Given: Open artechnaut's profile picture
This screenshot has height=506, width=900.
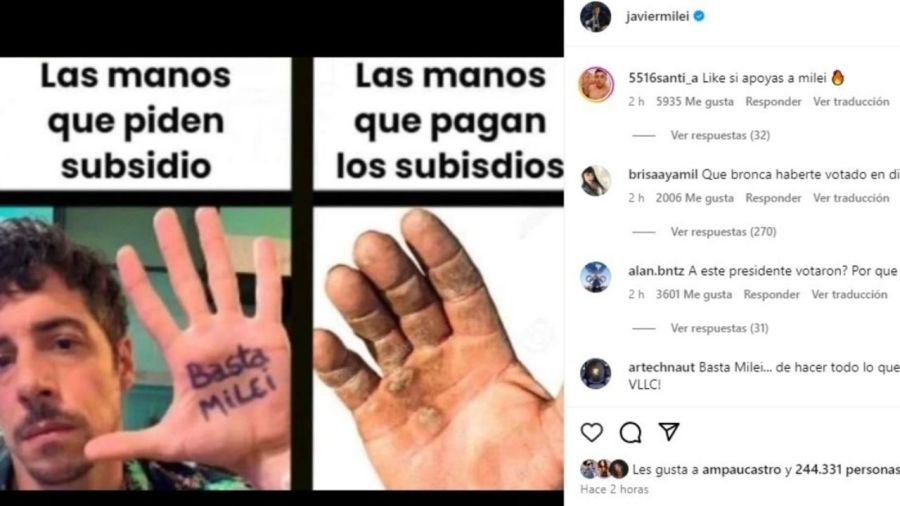Looking at the screenshot, I should click(596, 373).
